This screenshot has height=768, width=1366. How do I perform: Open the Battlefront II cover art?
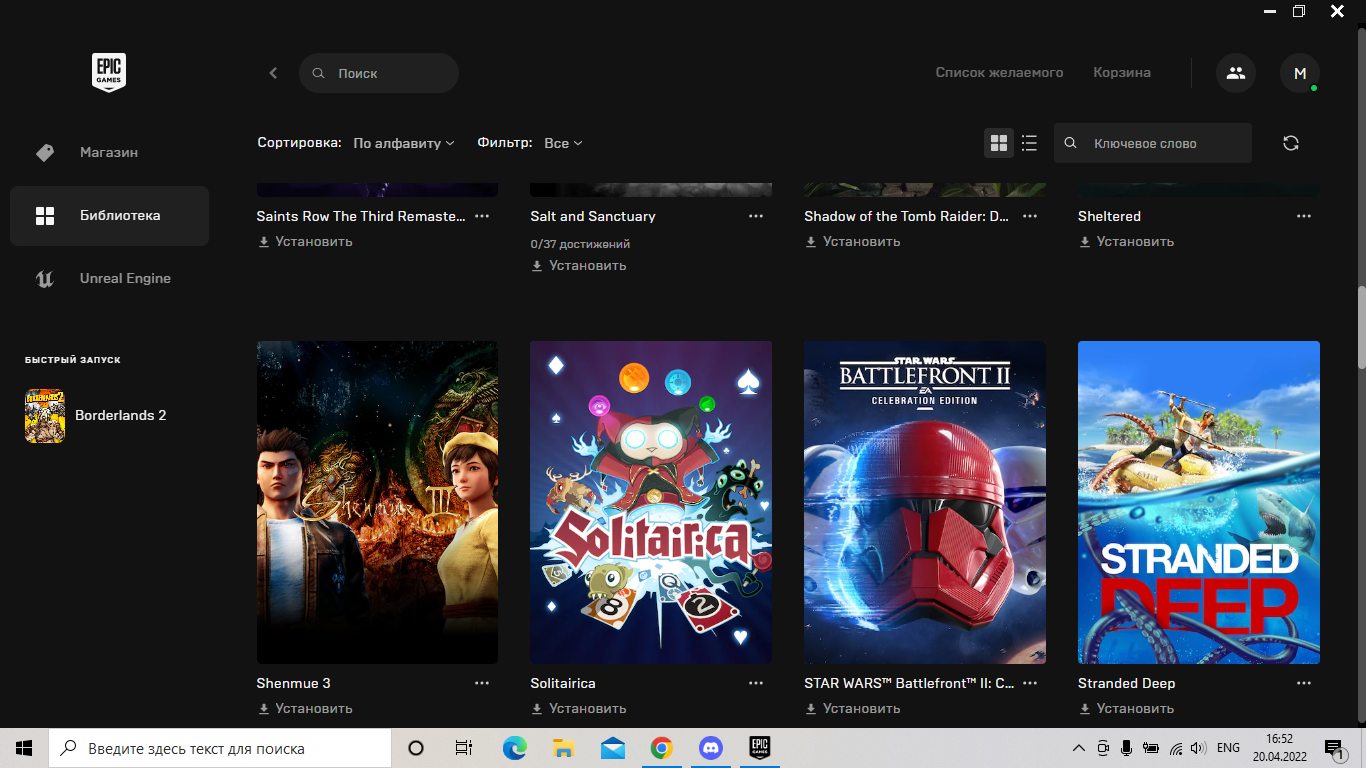click(925, 502)
